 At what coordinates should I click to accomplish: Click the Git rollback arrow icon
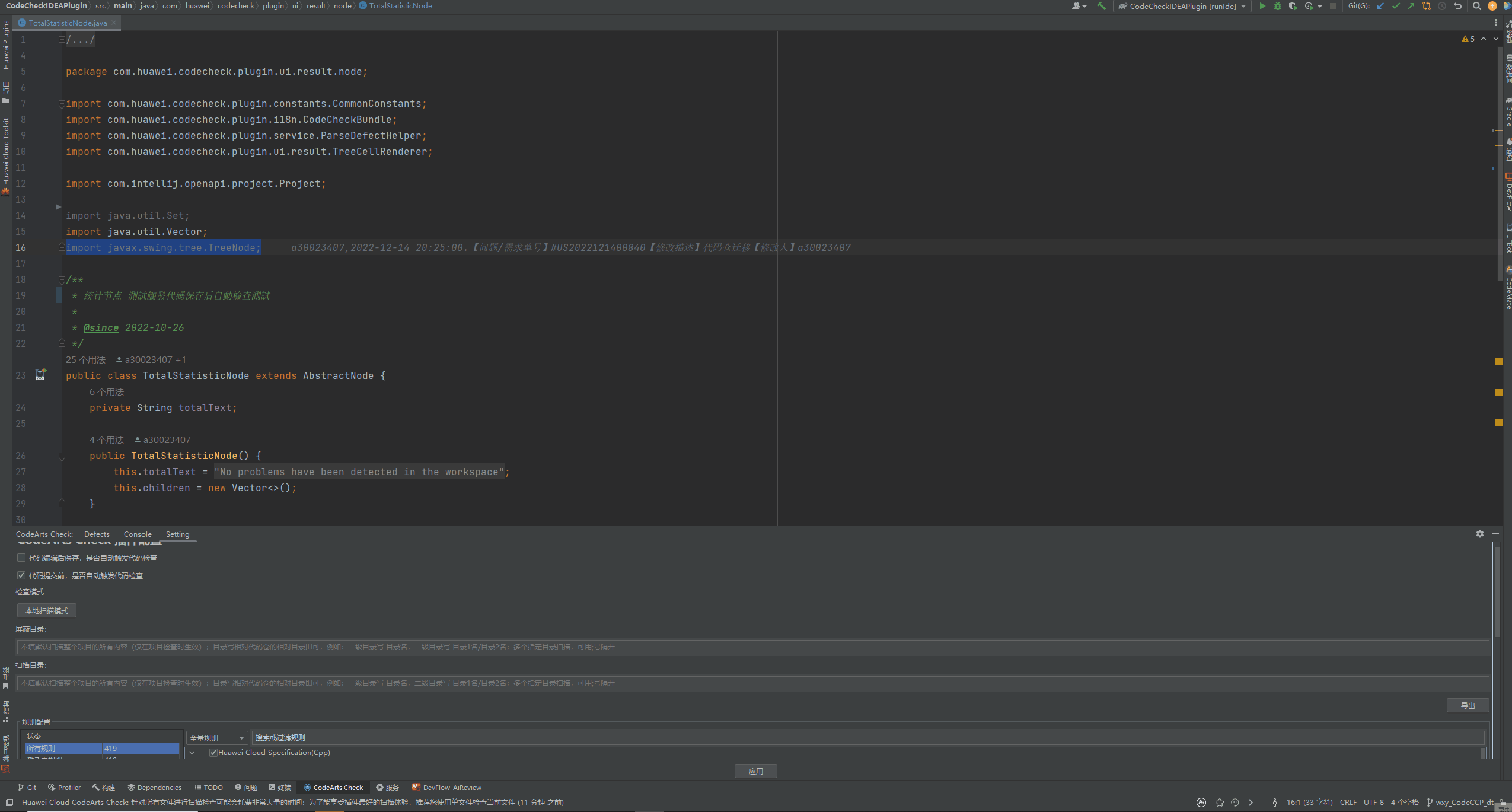[1457, 6]
